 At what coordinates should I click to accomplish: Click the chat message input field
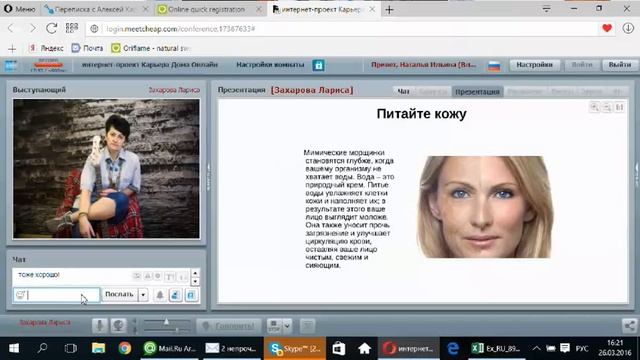tap(56, 295)
